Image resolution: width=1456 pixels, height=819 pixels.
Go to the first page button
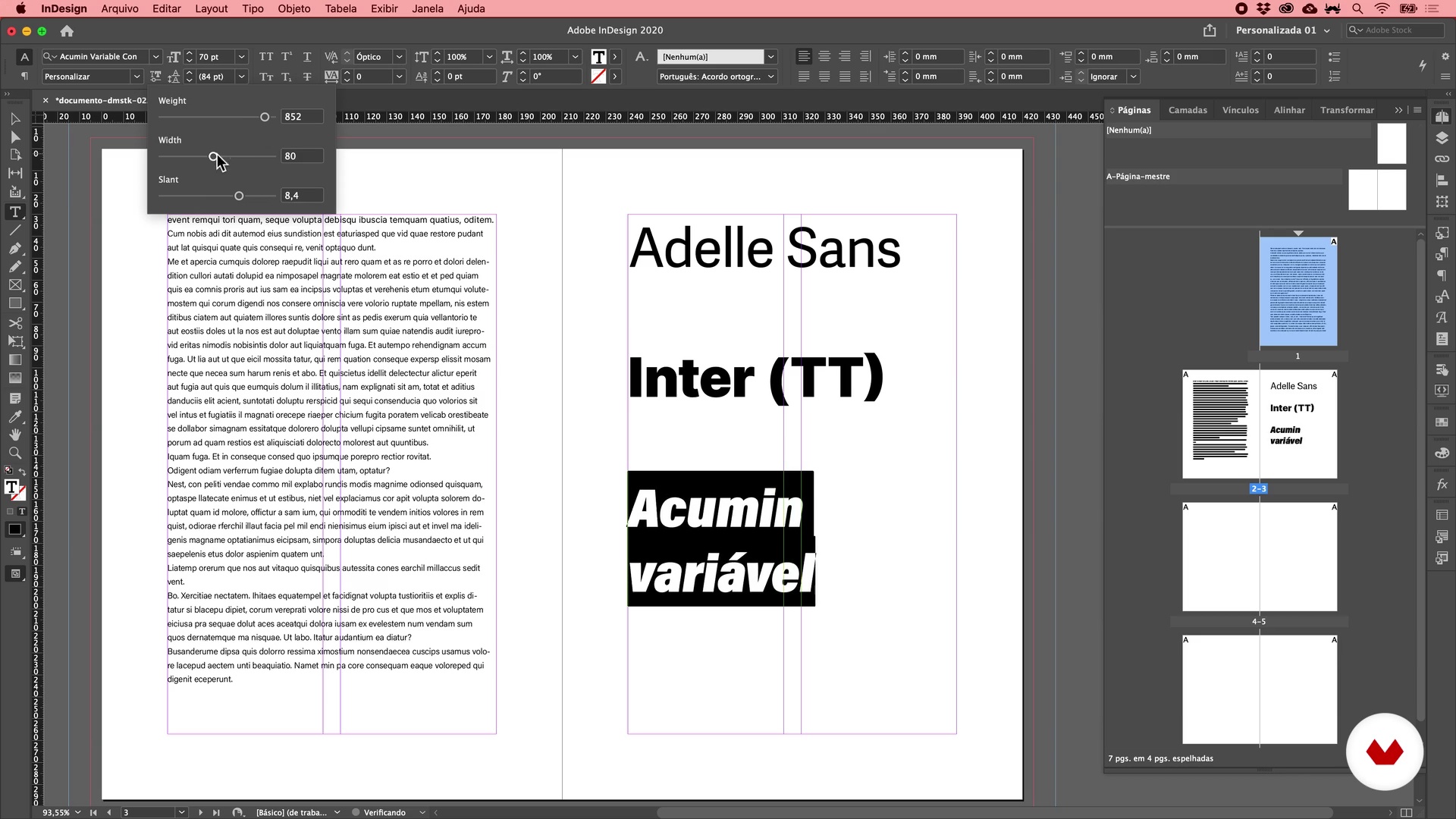(x=93, y=812)
